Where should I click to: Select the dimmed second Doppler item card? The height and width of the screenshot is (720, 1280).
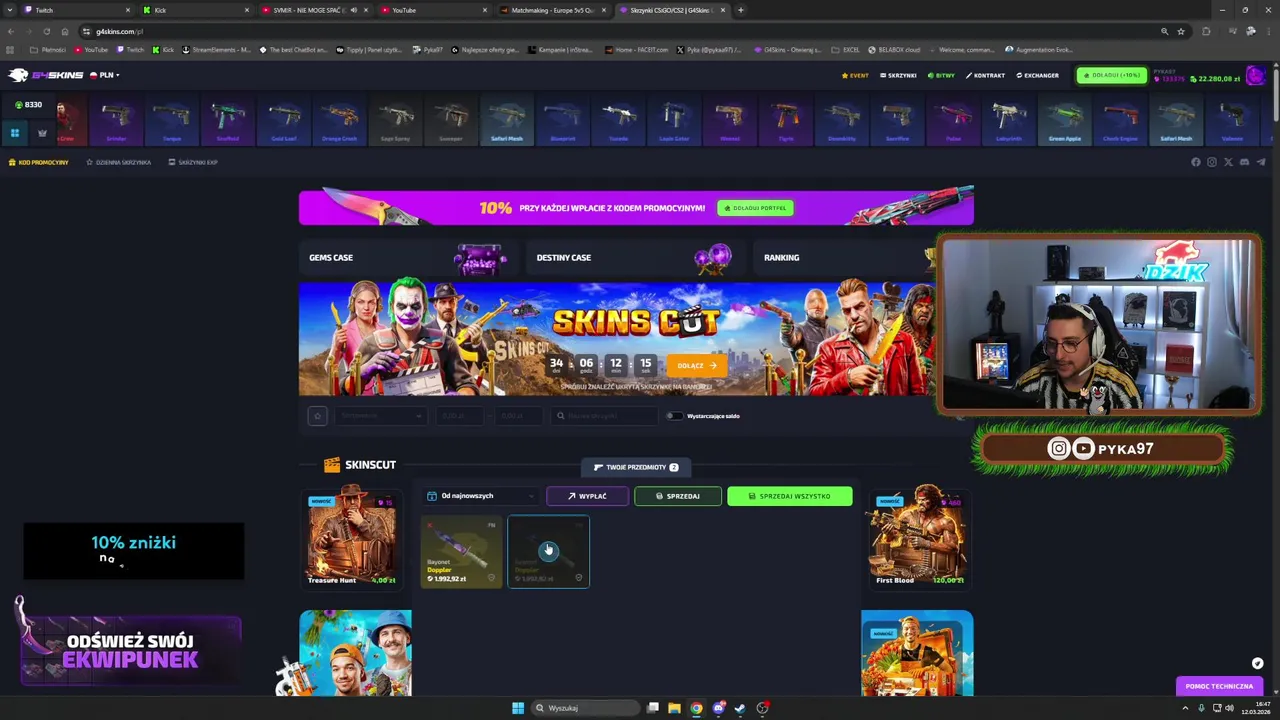(x=548, y=551)
